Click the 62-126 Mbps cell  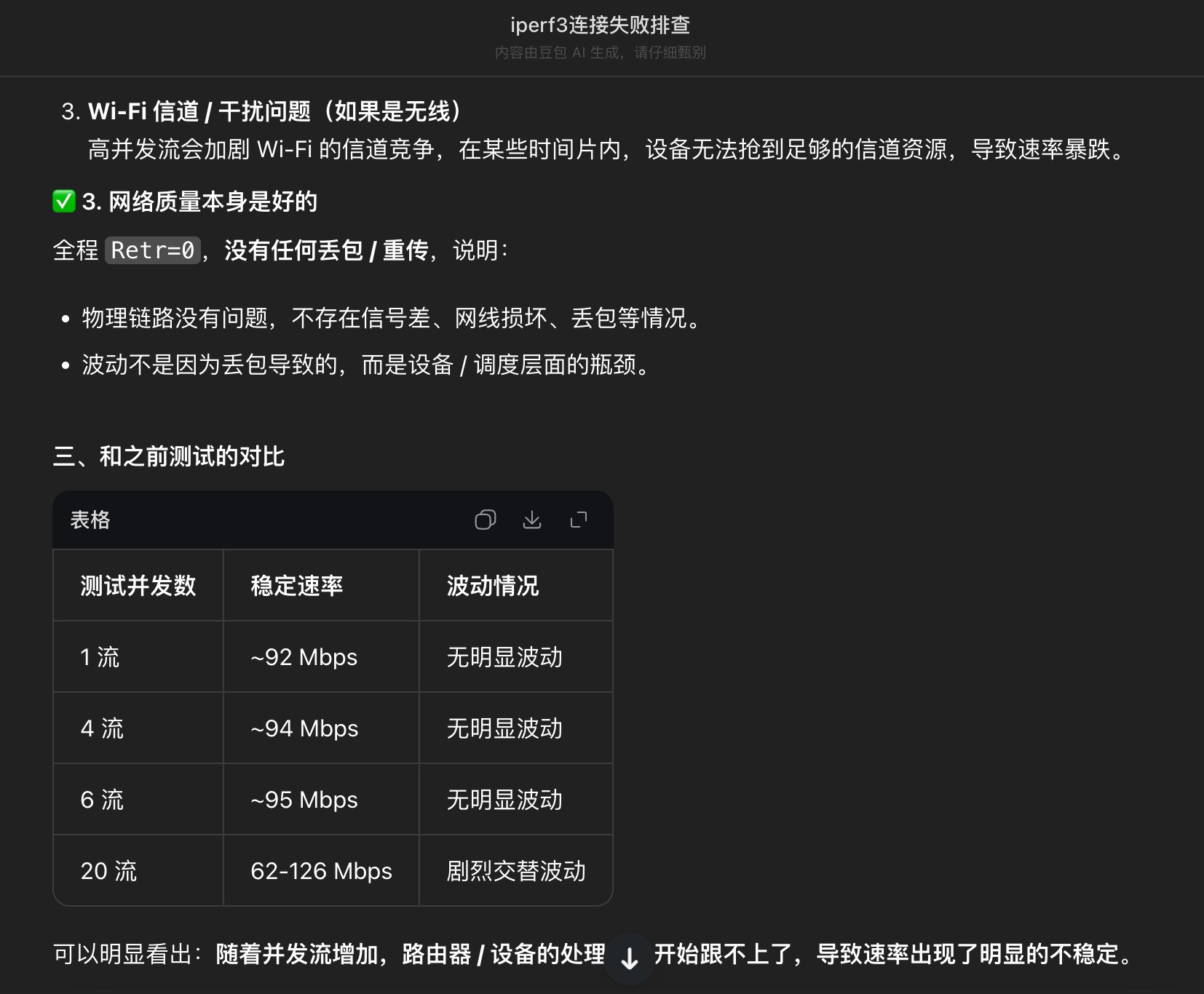pos(321,870)
